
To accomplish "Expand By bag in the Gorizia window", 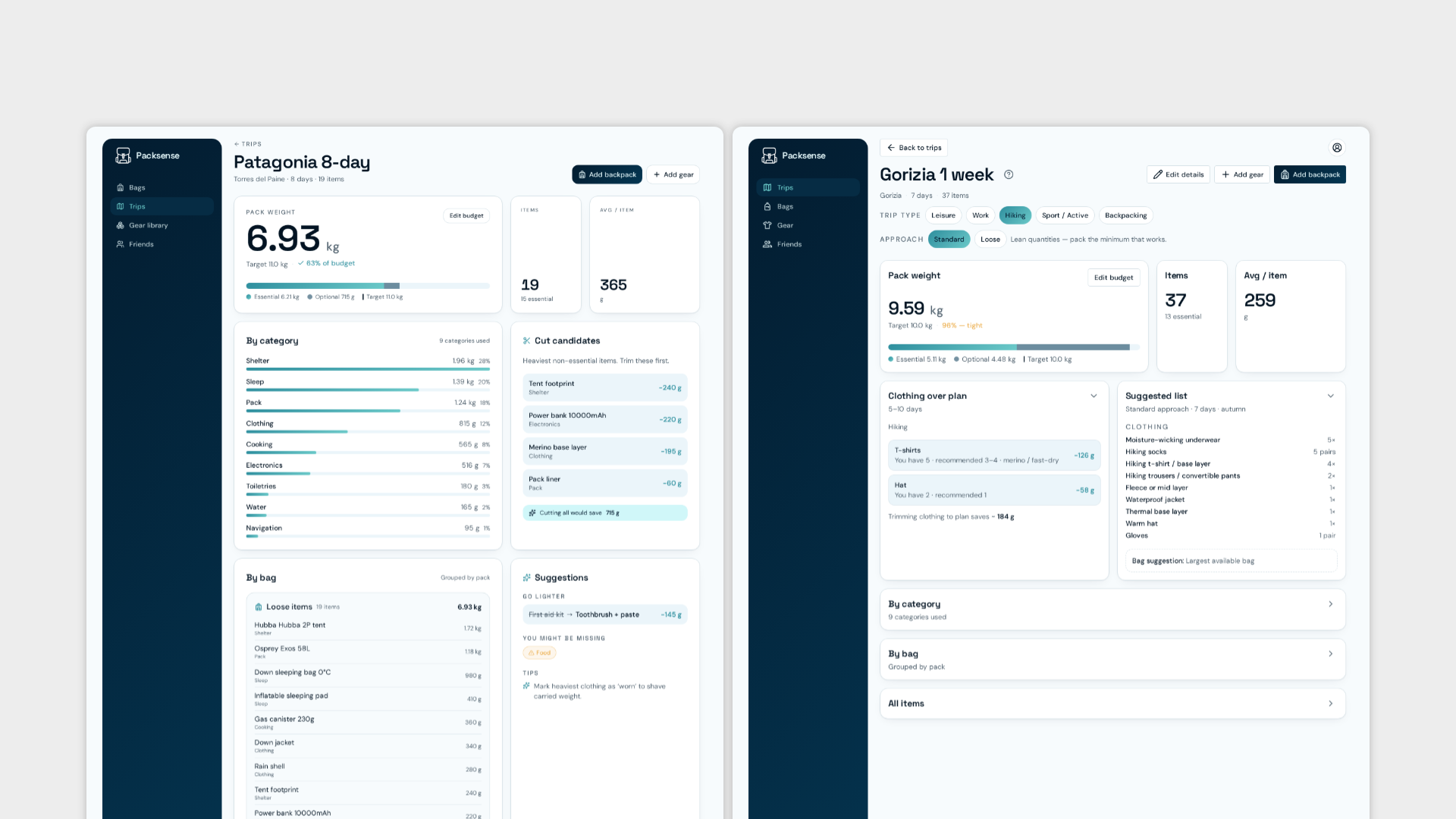I will [1112, 660].
